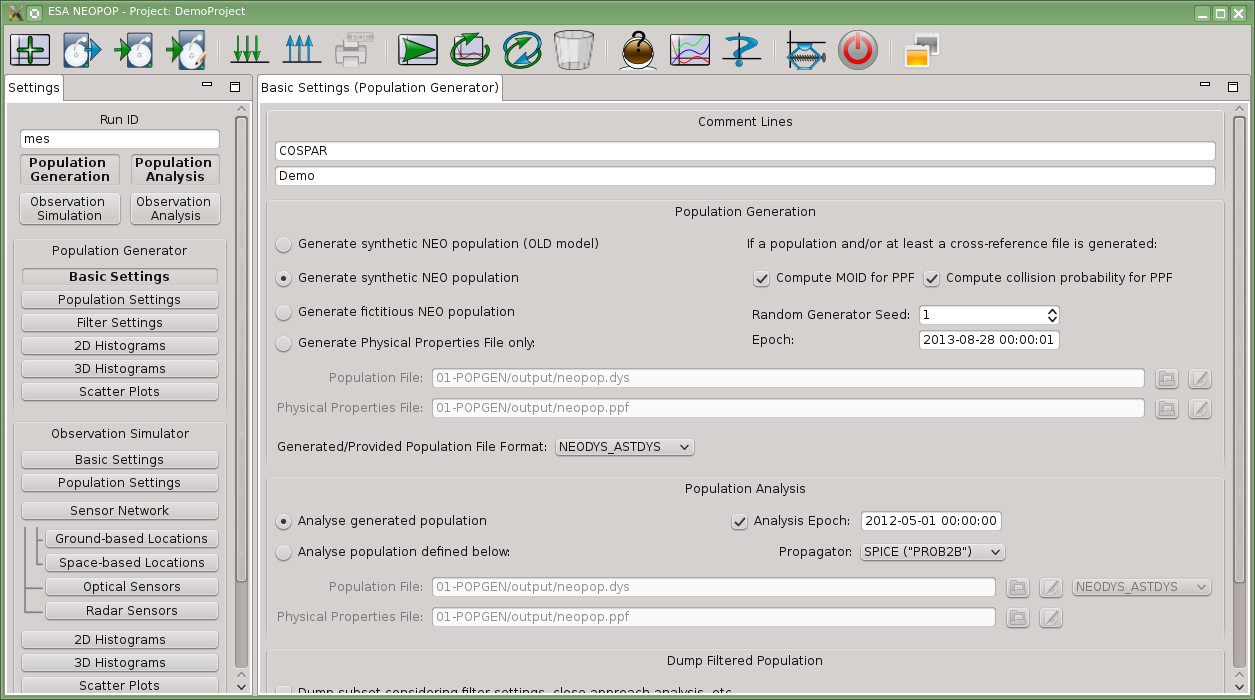Minimize the Basic Settings editor panel
Screen dimensions: 1255x700
(1205, 86)
